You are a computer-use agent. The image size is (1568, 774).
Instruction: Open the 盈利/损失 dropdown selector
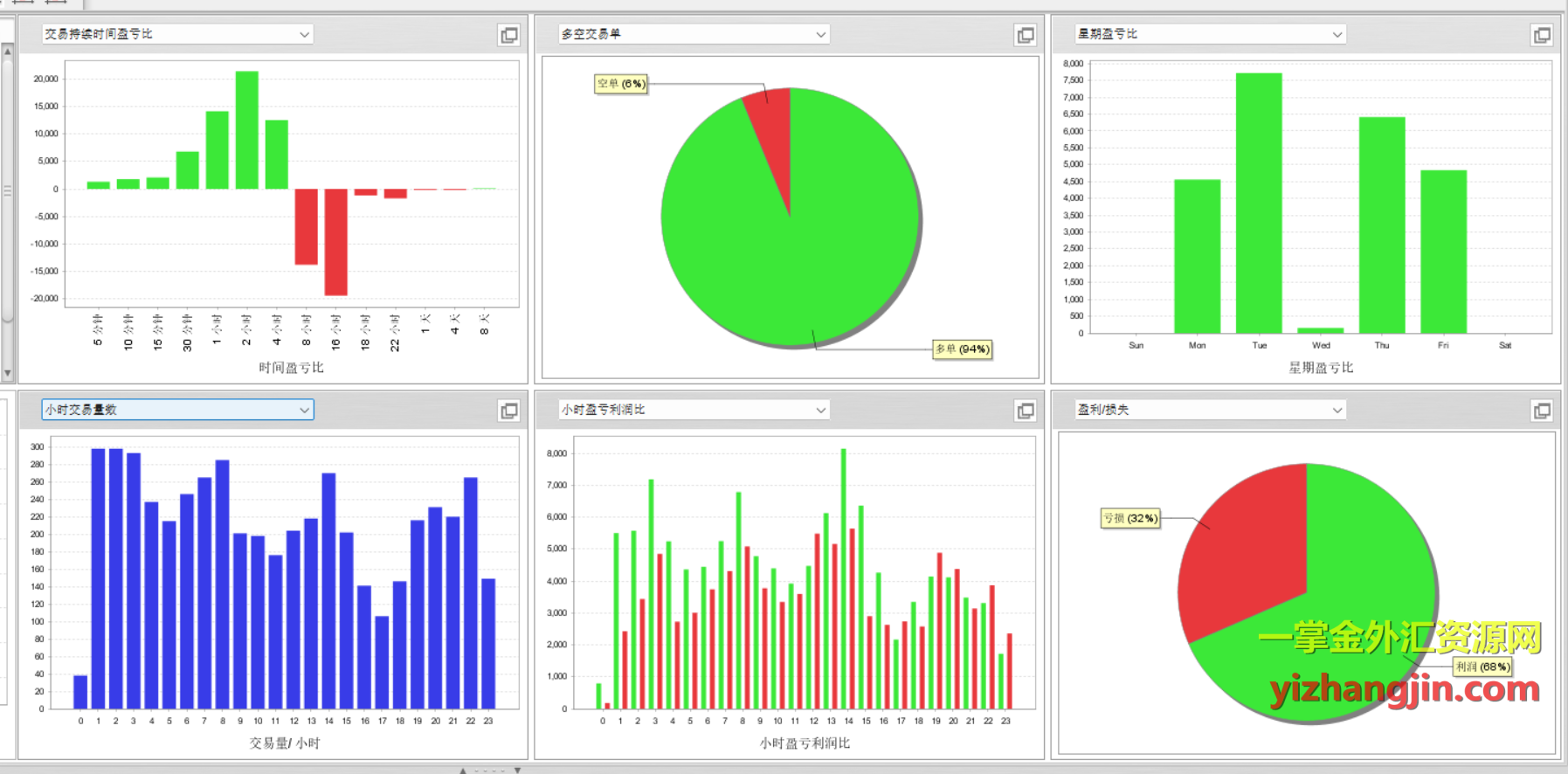pos(1337,410)
